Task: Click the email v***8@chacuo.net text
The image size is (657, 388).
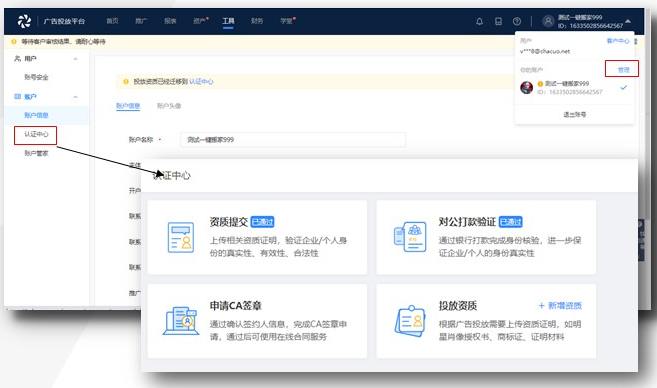Action: coord(545,51)
